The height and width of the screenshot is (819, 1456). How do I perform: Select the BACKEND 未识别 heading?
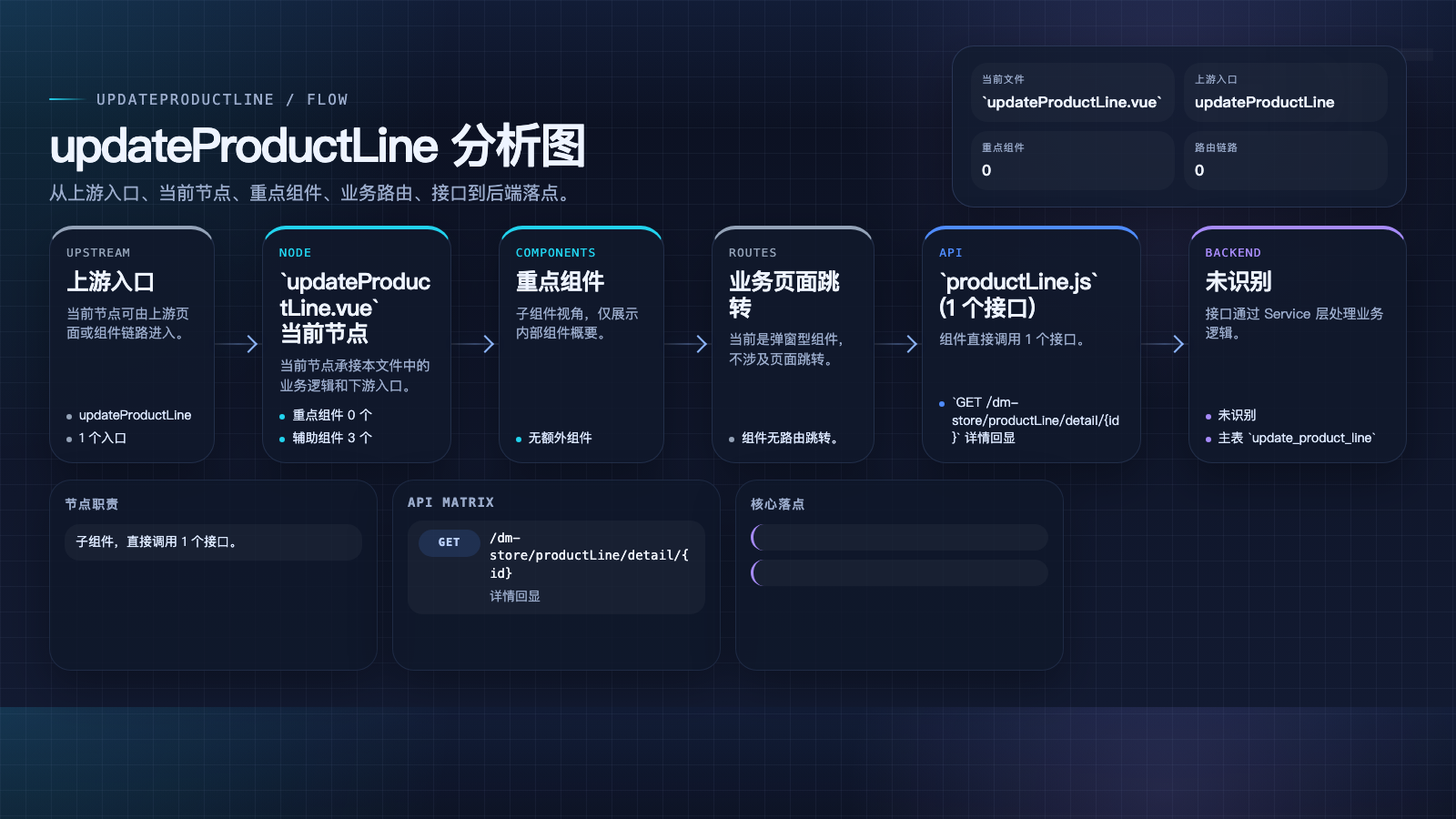tap(1238, 282)
